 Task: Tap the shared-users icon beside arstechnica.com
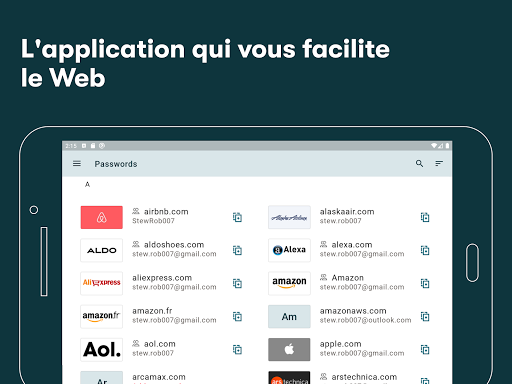[x=323, y=376]
